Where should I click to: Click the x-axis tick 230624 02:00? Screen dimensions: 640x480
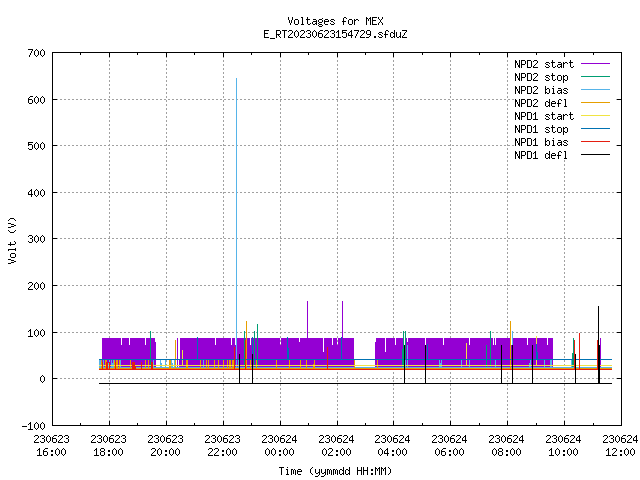tap(336, 446)
